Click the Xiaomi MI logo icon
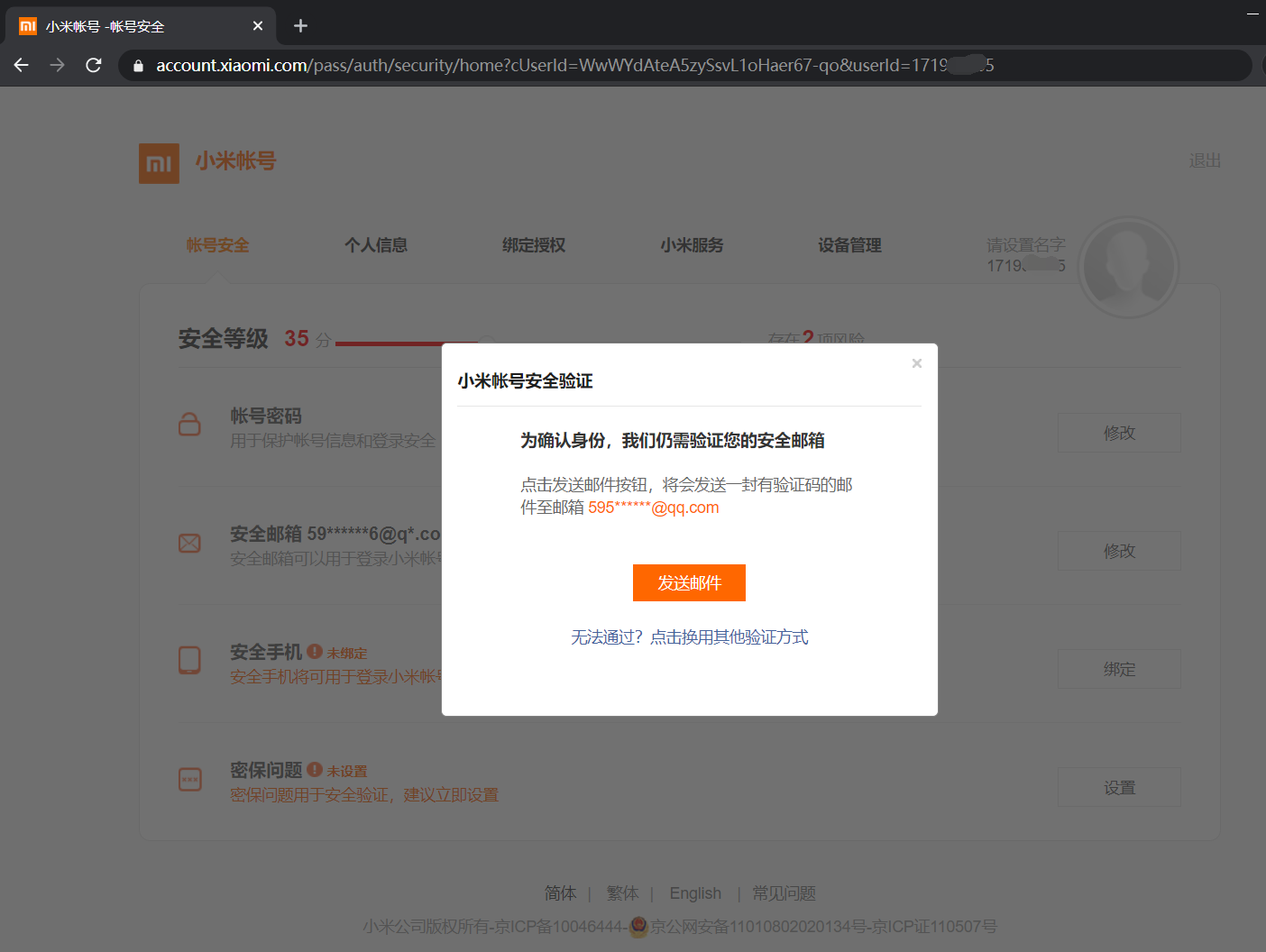This screenshot has width=1266, height=952. 159,163
